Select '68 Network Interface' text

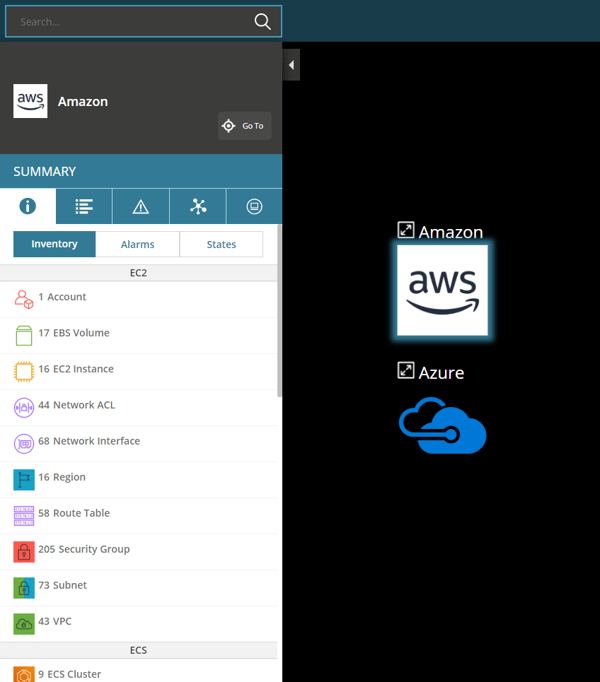(x=89, y=441)
